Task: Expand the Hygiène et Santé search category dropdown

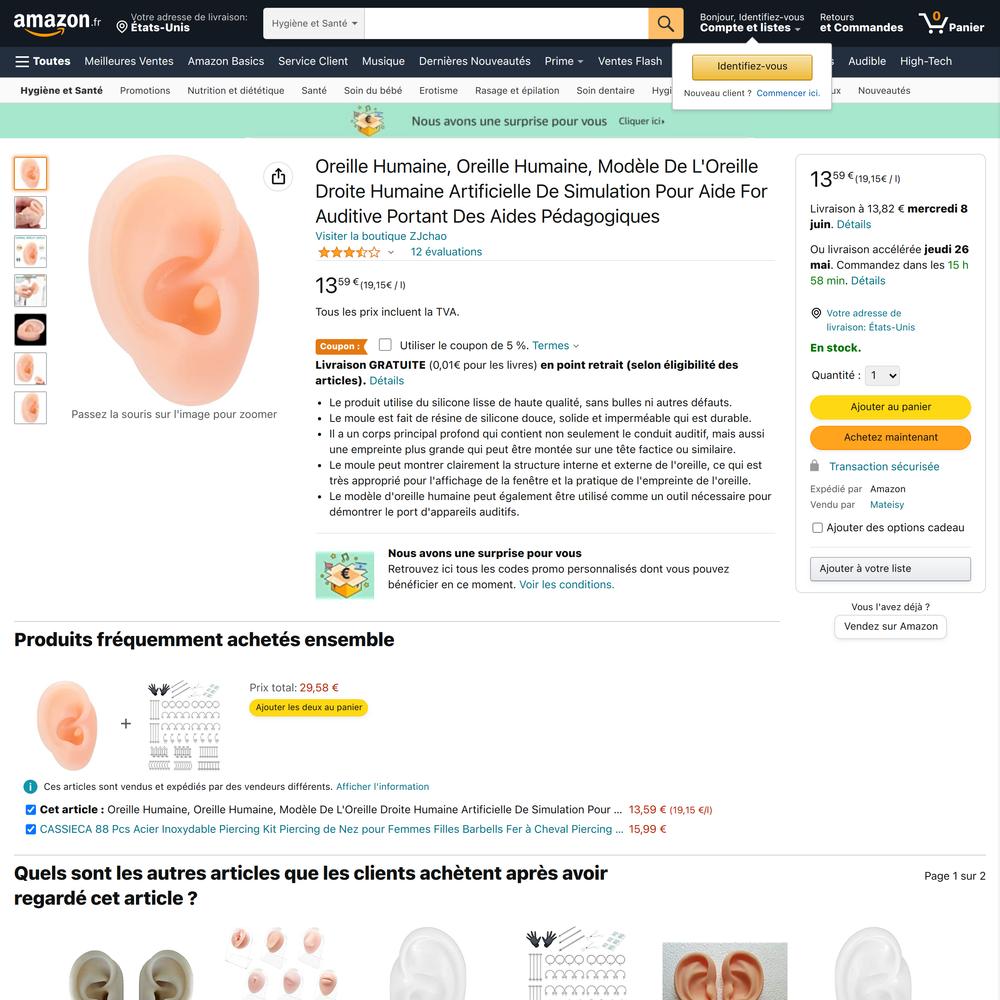Action: 314,24
